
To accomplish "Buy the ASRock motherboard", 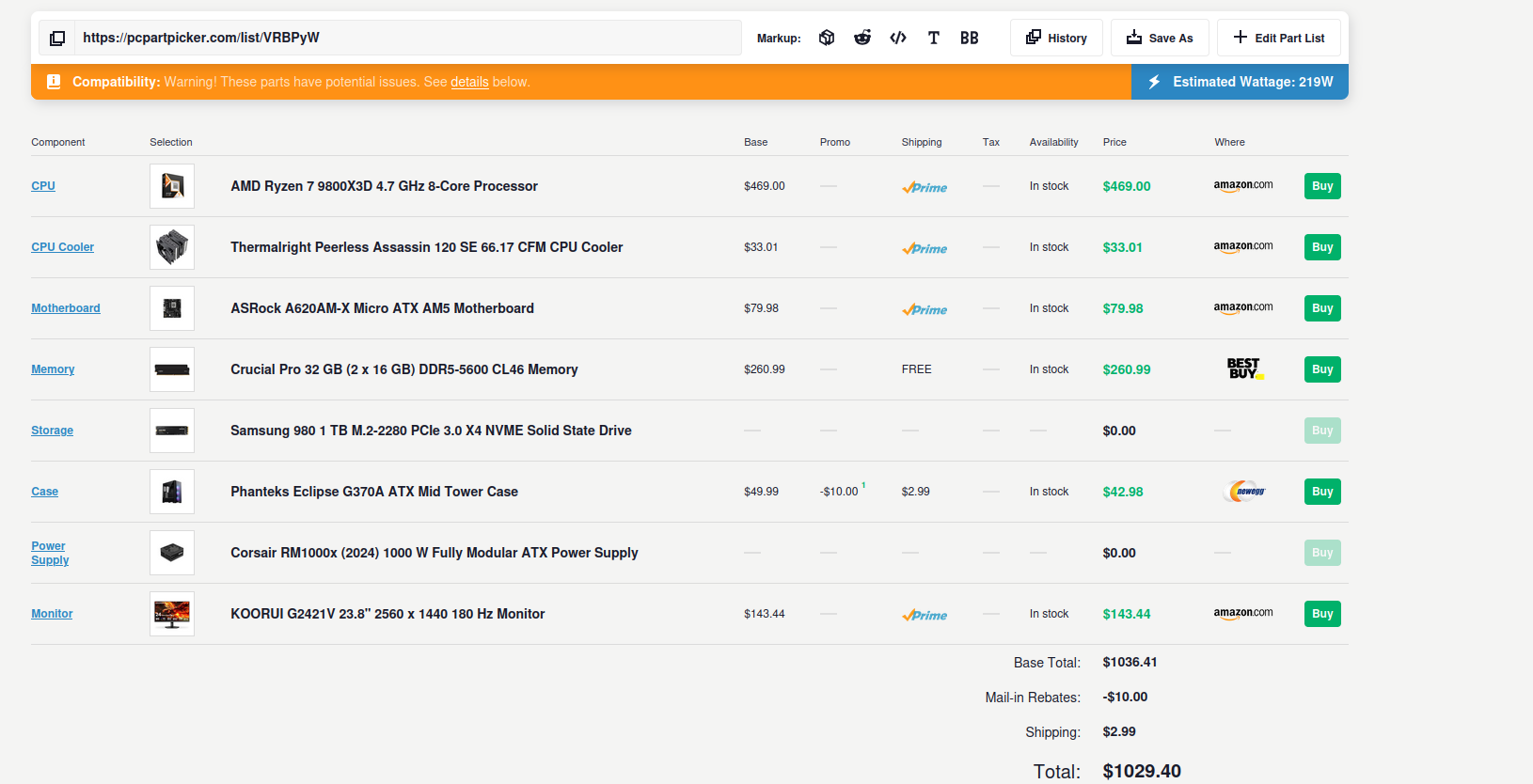I will click(x=1322, y=308).
